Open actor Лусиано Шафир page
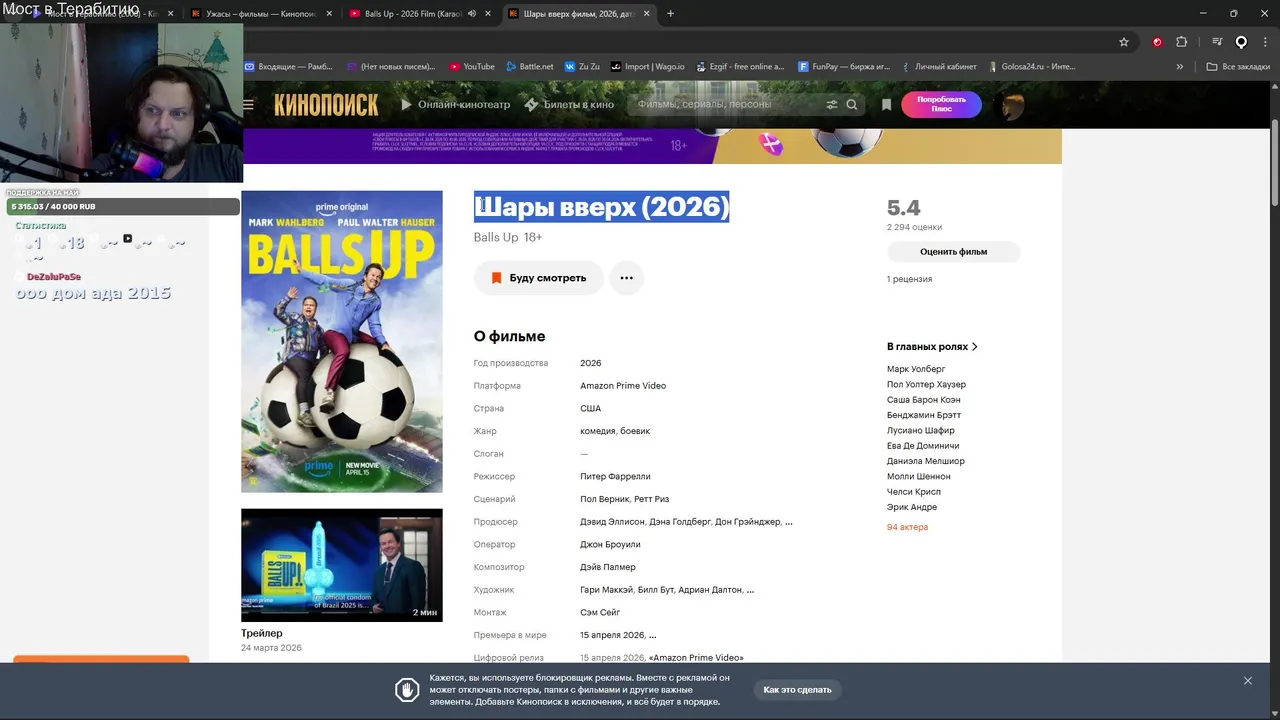 coord(920,430)
